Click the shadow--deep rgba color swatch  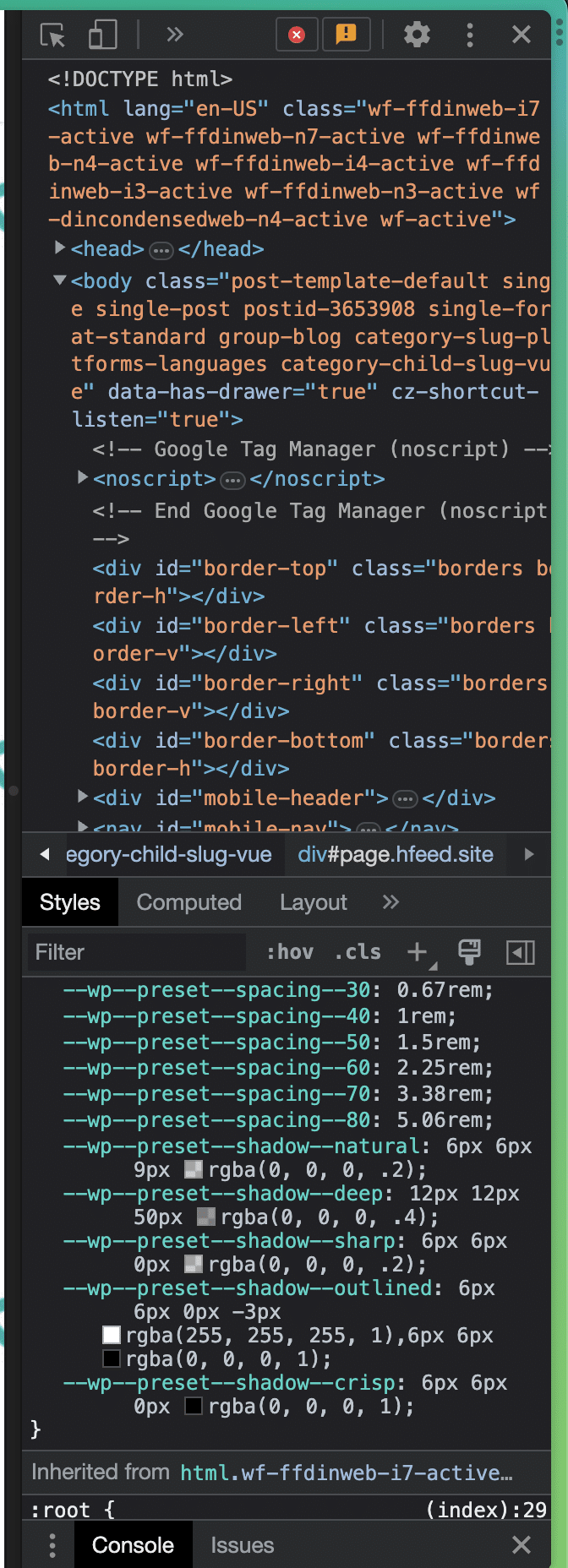click(x=205, y=1217)
